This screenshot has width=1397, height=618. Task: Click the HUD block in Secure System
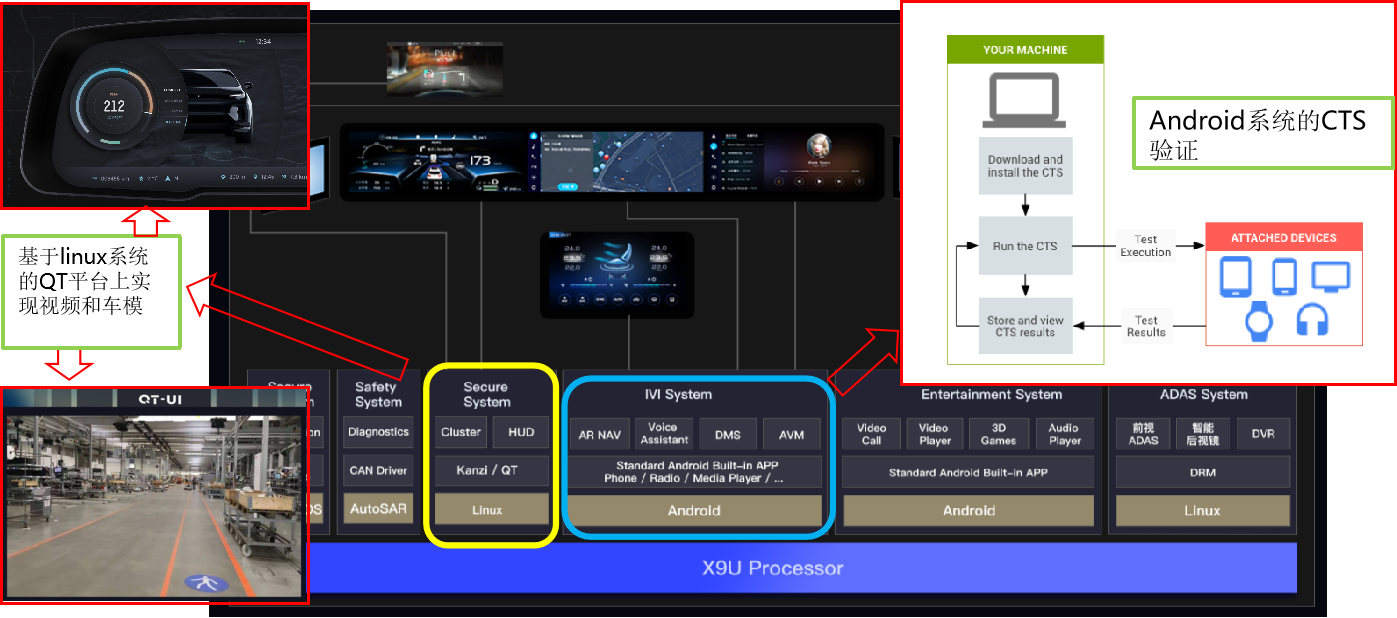pos(521,432)
